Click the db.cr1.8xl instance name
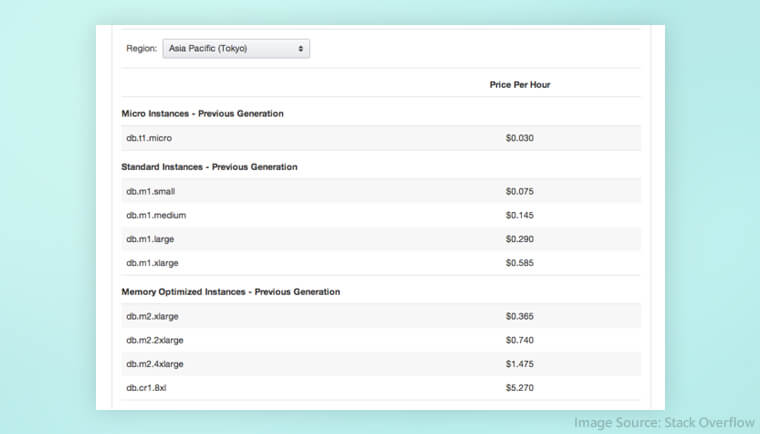 [147, 388]
